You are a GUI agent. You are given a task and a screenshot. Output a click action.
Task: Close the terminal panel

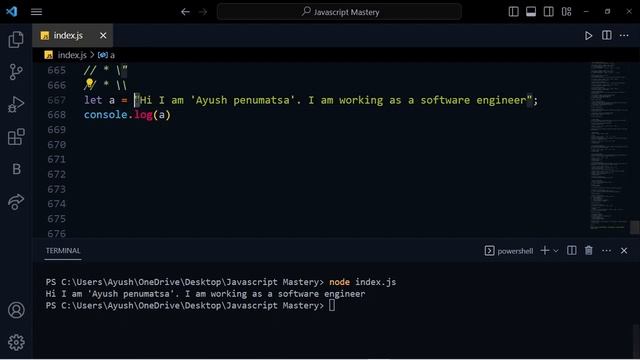[x=624, y=251]
